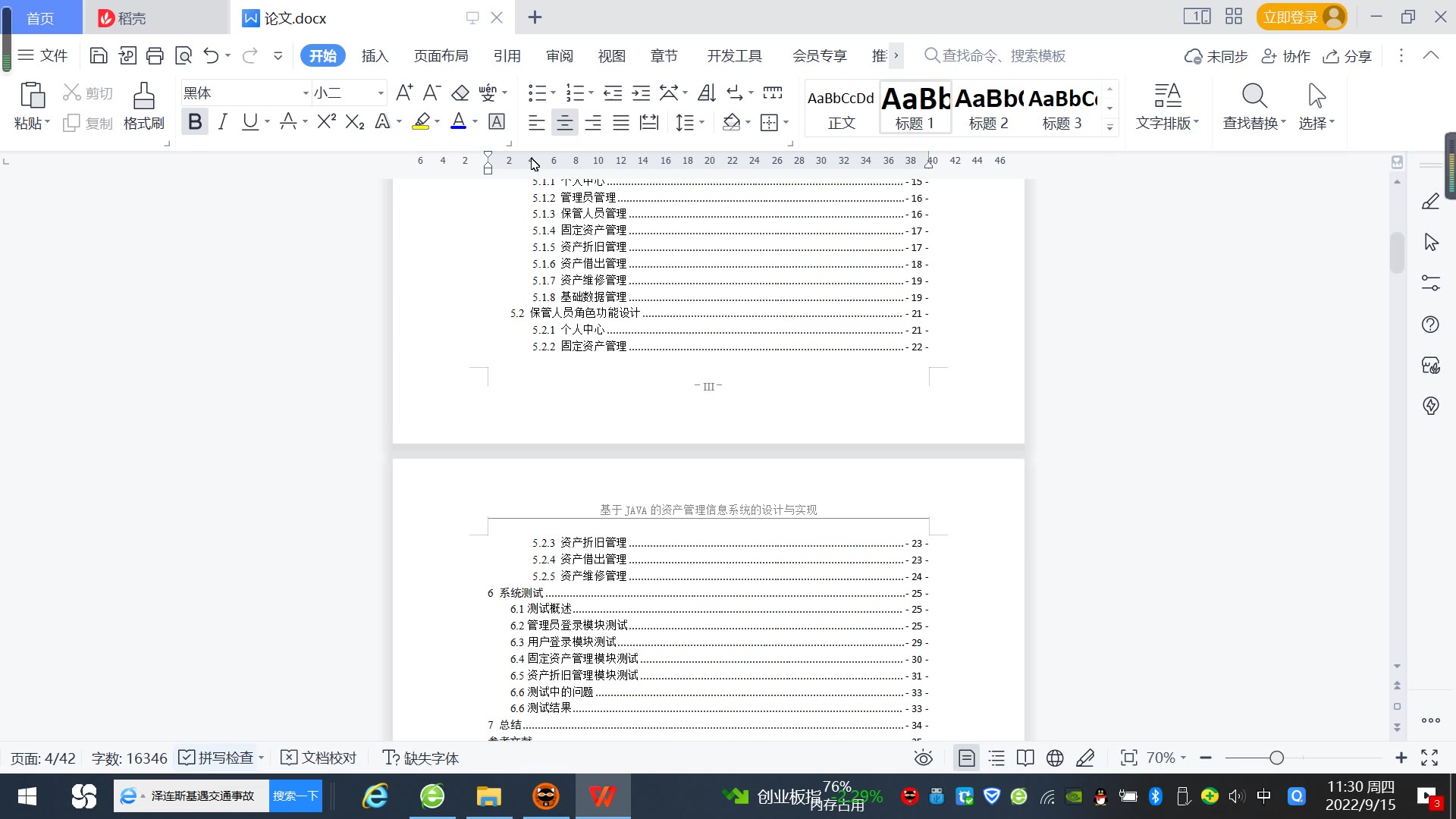Switch to outline view
This screenshot has width=1456, height=819.
996,758
